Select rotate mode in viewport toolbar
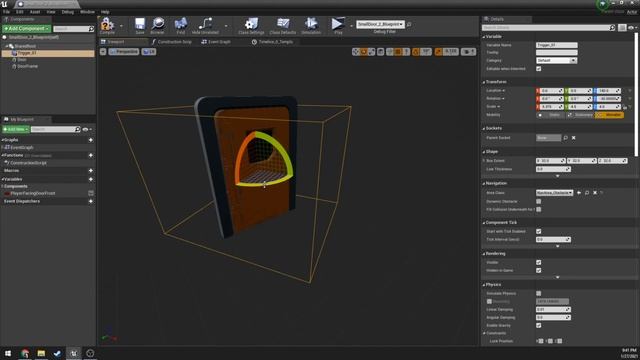 pyautogui.click(x=364, y=52)
